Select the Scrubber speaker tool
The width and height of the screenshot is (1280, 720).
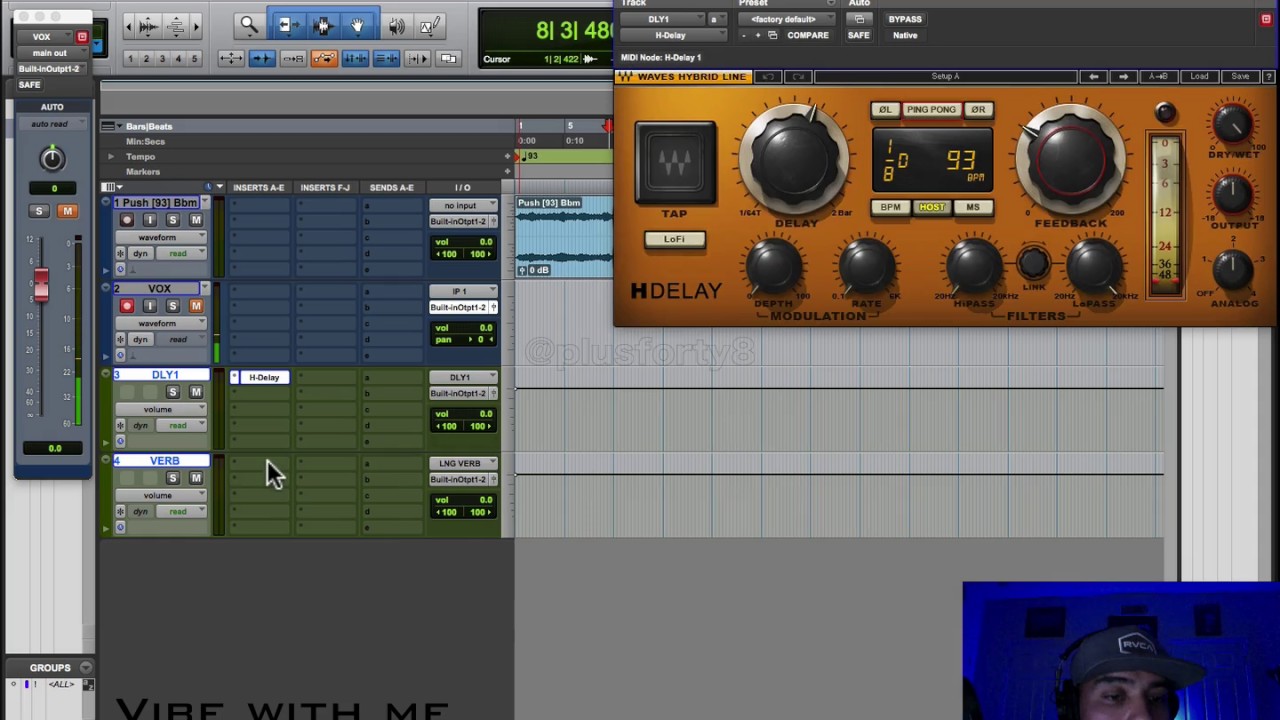point(396,26)
